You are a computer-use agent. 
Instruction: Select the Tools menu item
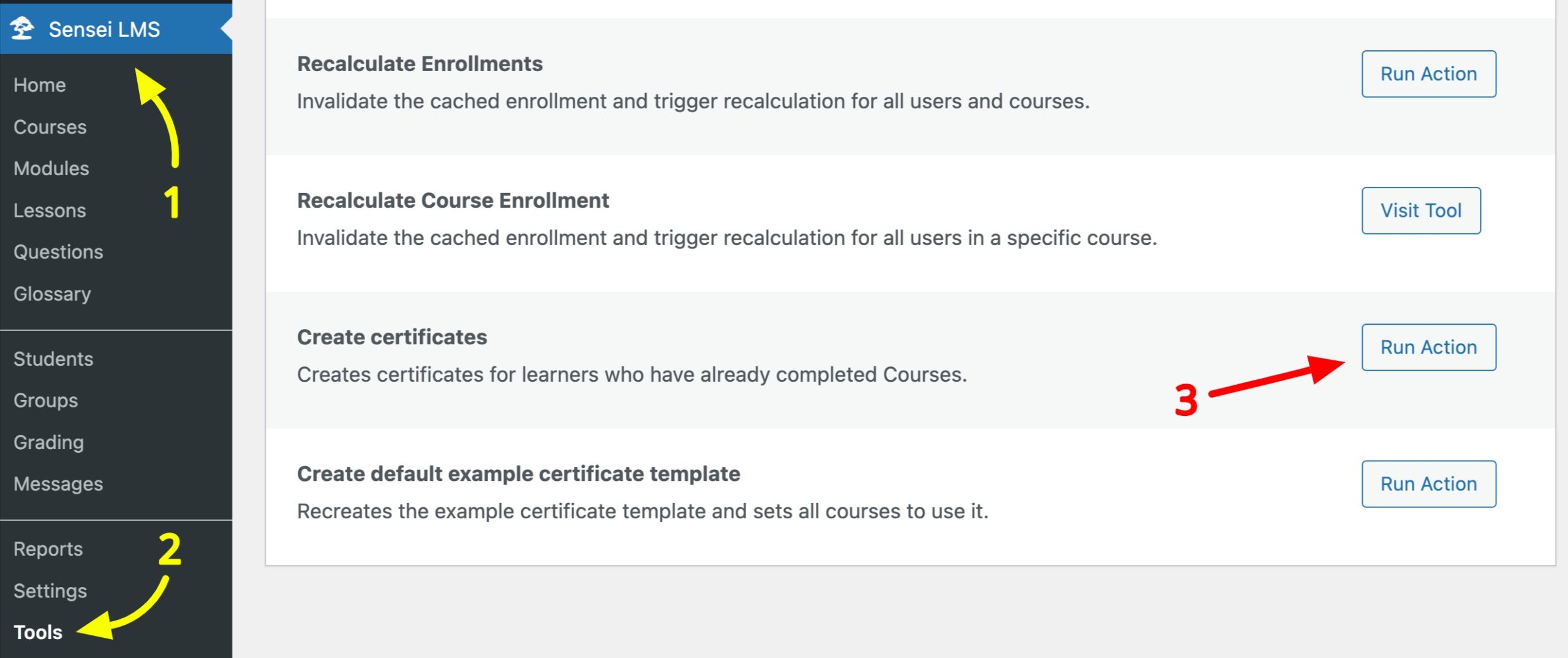coord(38,632)
